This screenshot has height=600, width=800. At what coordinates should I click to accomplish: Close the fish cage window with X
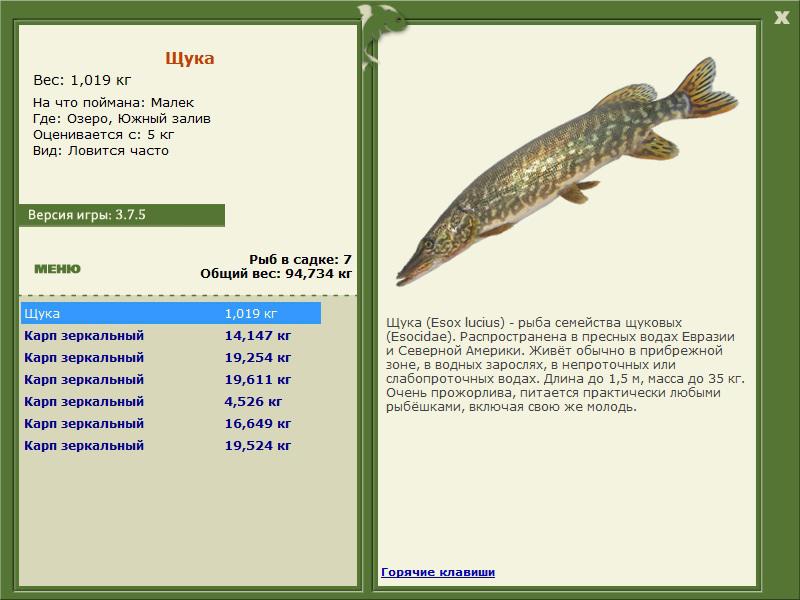point(781,18)
